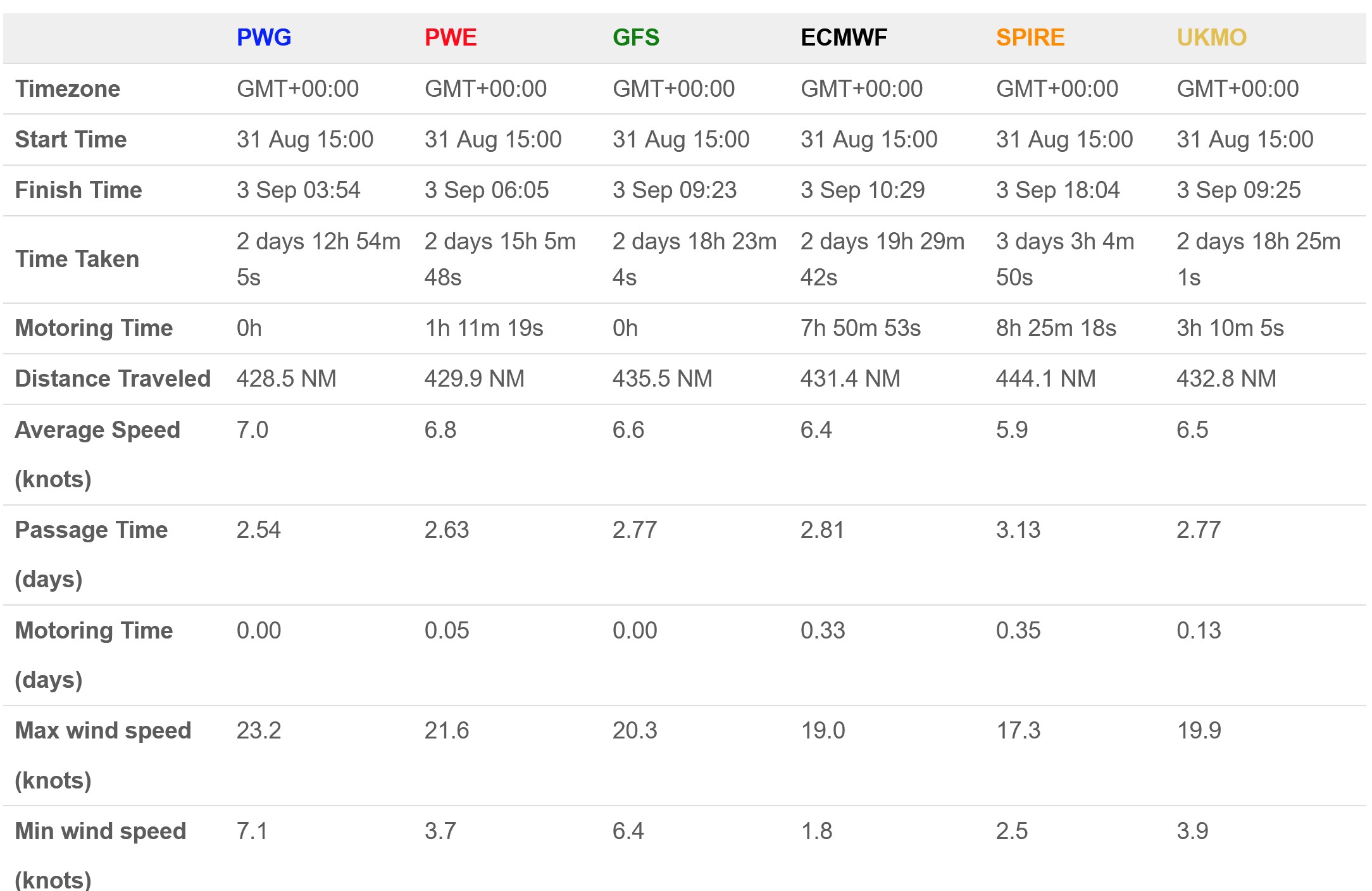This screenshot has width=1372, height=891.
Task: Click ECMWF motoring time 7h 50m 53s
Action: [x=860, y=328]
